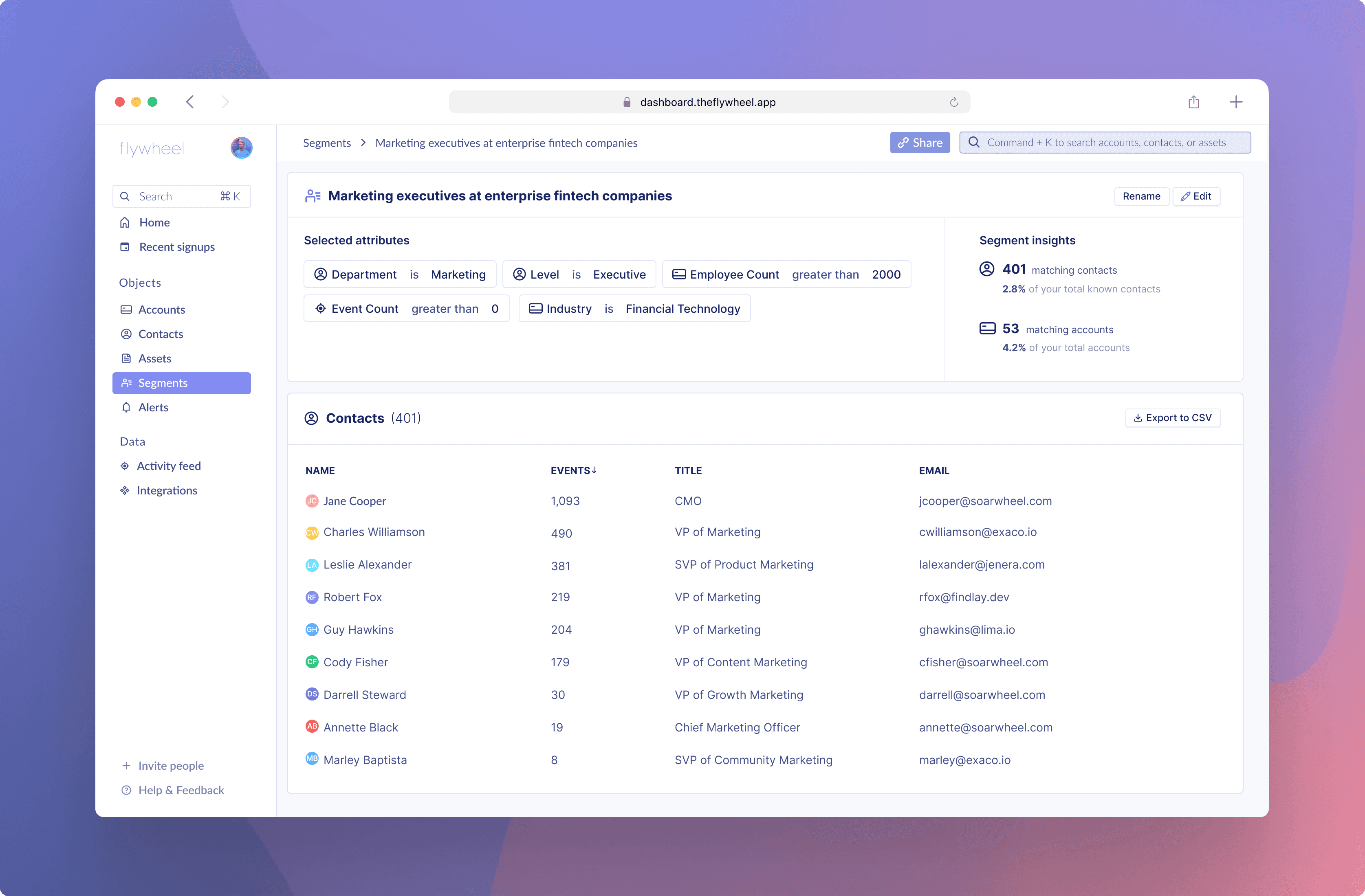Export contacts to CSV
Screen dimensions: 1365x896
[x=1172, y=418]
